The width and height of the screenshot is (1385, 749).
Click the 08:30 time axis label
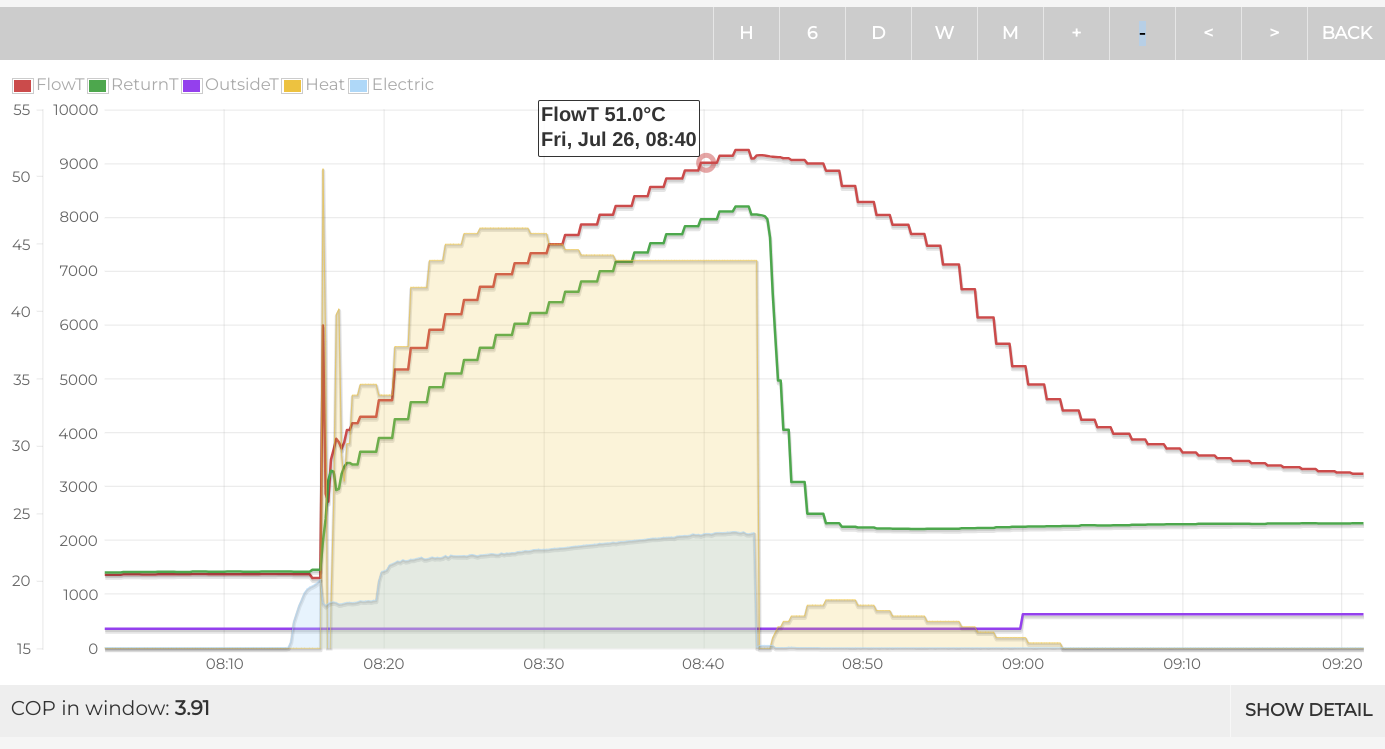[x=543, y=664]
